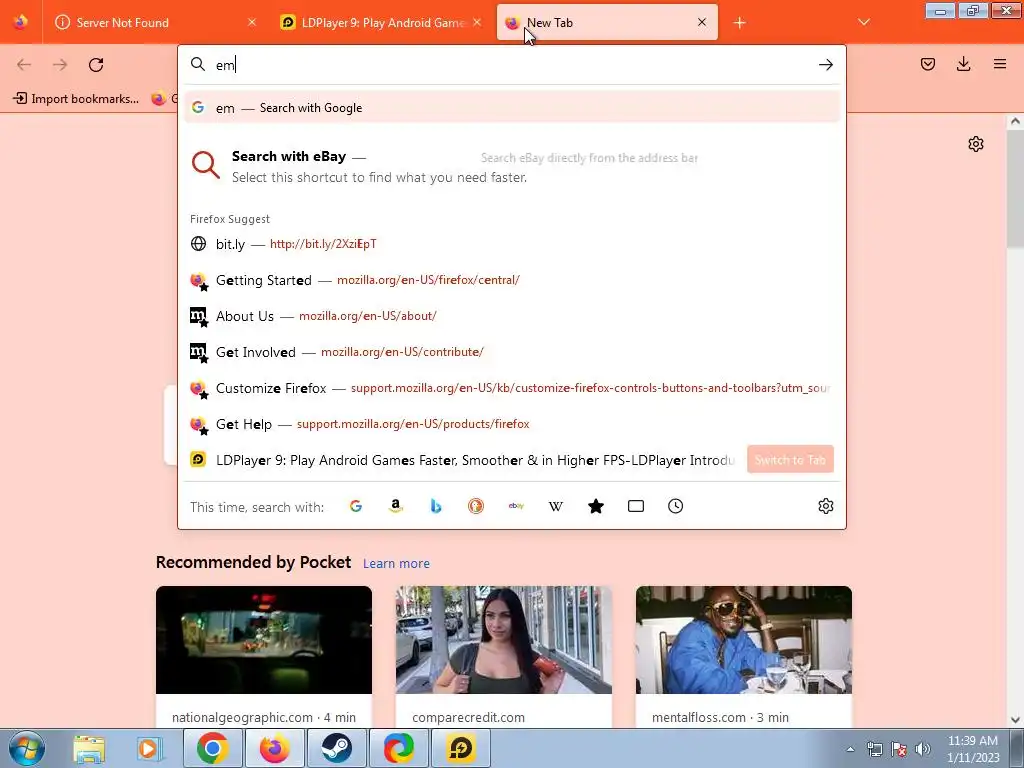This screenshot has height=768, width=1024.
Task: Open Chrome from the taskbar
Action: click(212, 748)
